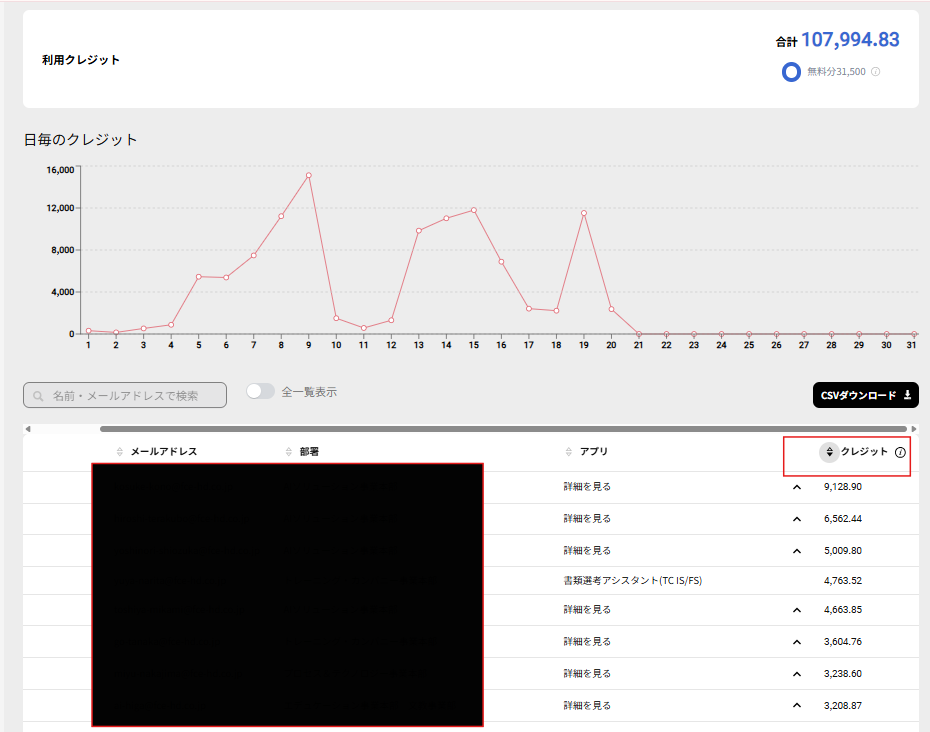Select the day 9 peak chart point
The width and height of the screenshot is (930, 732).
[x=309, y=175]
